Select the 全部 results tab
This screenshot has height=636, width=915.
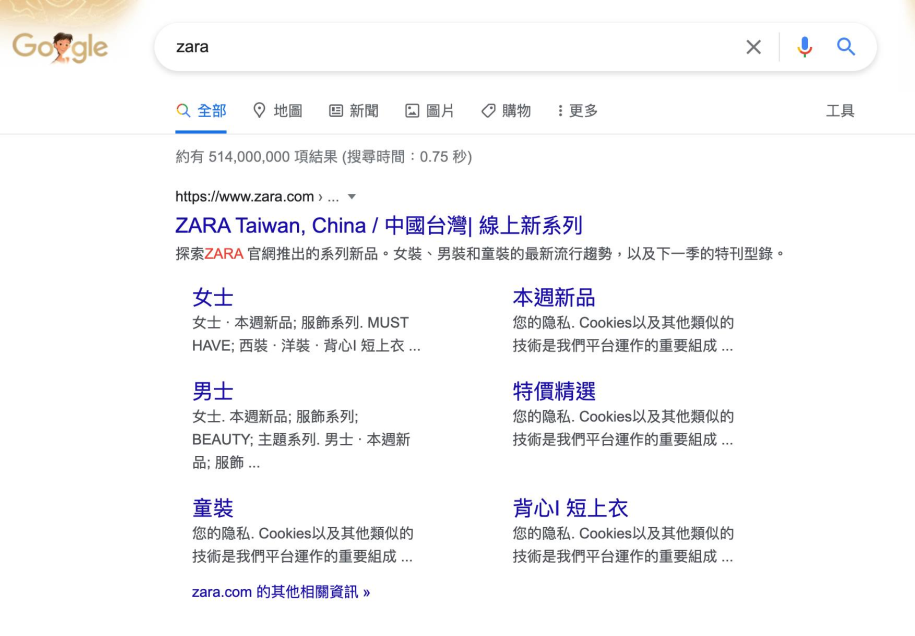pos(201,110)
